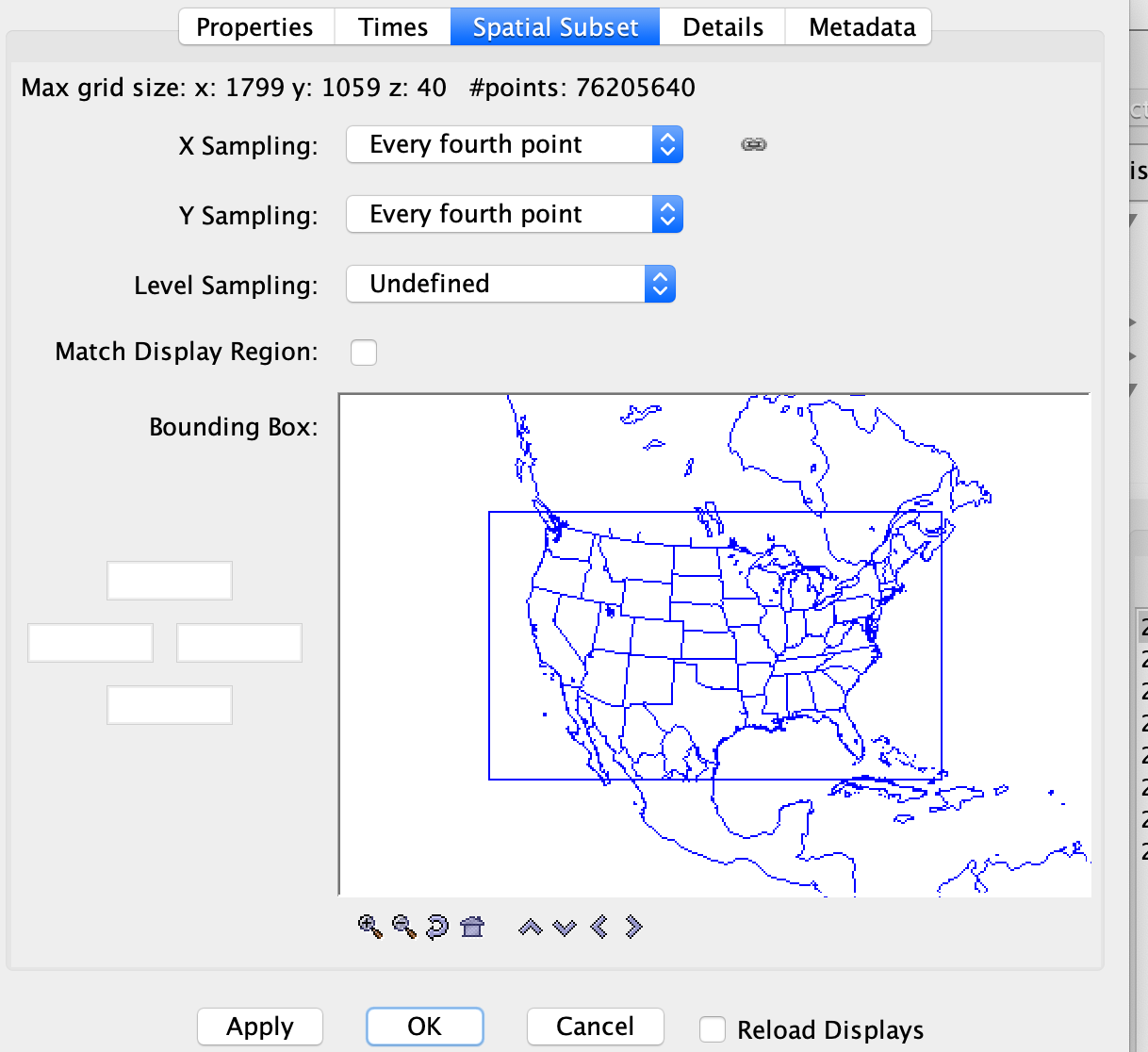Viewport: 1148px width, 1052px height.
Task: Pan the map left with arrow icon
Action: tap(599, 927)
